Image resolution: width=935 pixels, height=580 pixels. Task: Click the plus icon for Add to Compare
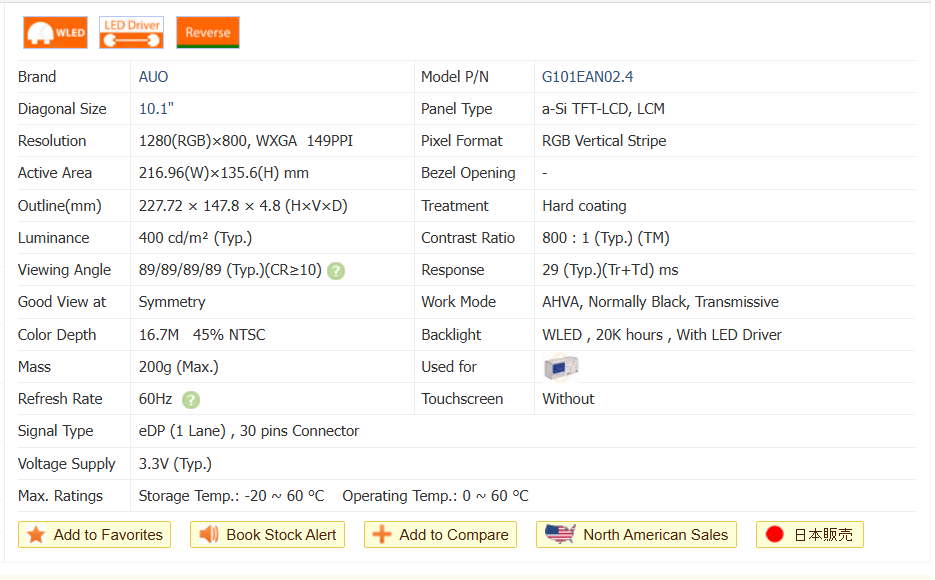[x=381, y=535]
